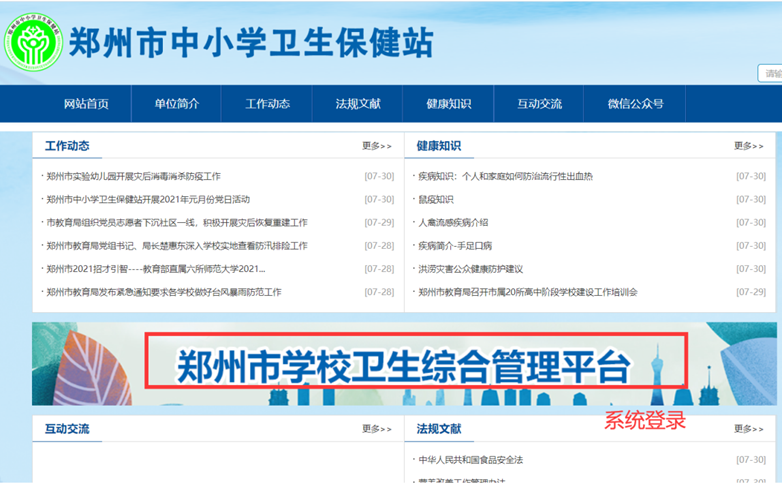782x486 pixels.
Task: Open article 郑州市实验幼儿园开展灾后消毒消杀防疫工作
Action: point(133,177)
